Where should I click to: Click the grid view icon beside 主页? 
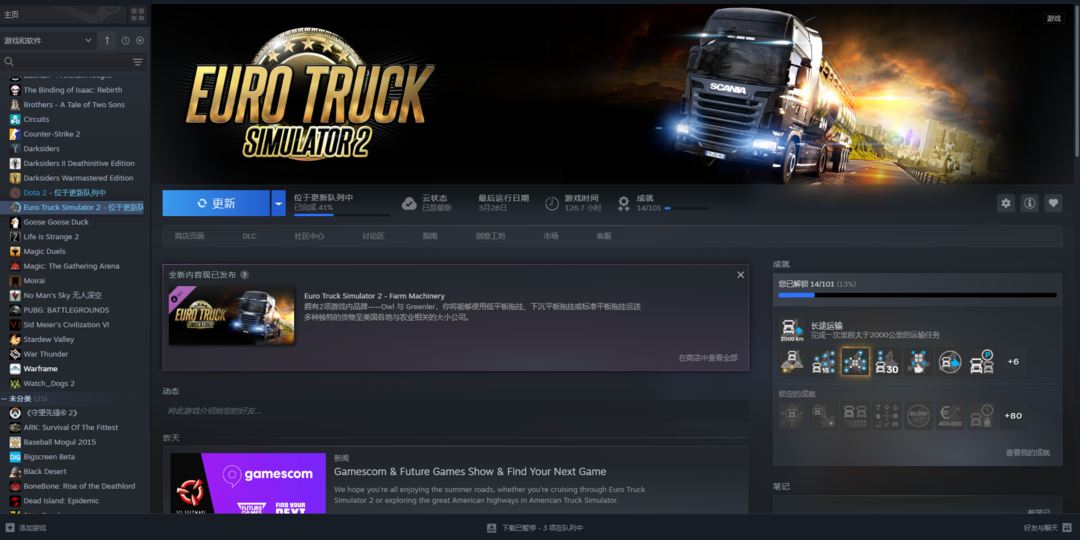point(138,14)
